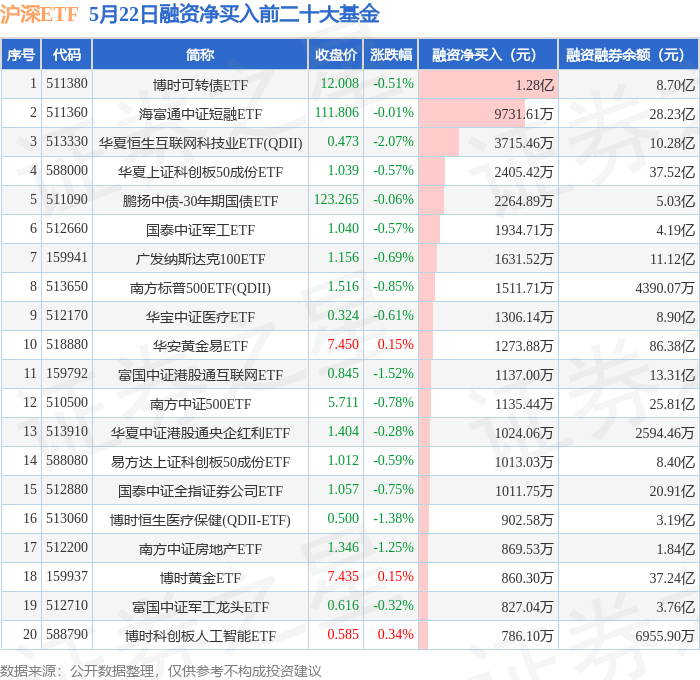
Task: Select fund code 510500
Action: (x=67, y=403)
